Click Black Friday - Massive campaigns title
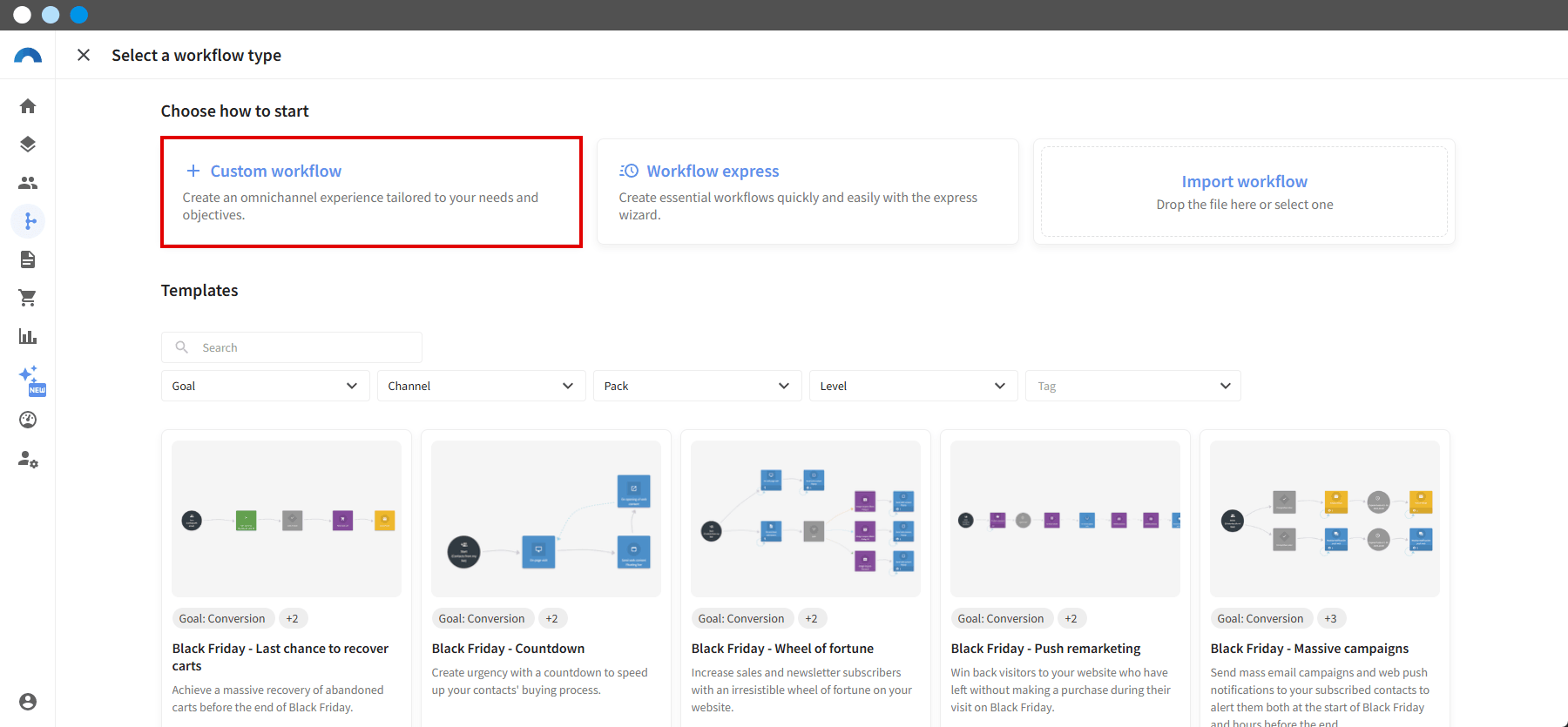Image resolution: width=1568 pixels, height=727 pixels. click(x=1309, y=649)
